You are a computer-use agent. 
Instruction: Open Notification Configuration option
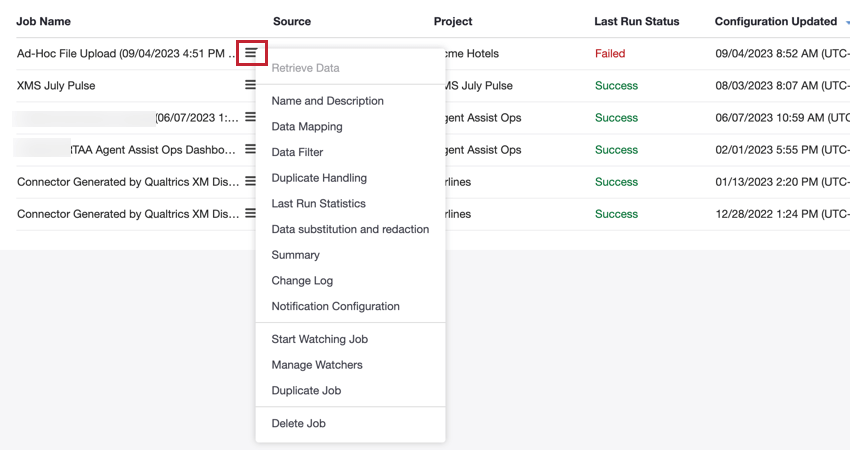pos(335,307)
